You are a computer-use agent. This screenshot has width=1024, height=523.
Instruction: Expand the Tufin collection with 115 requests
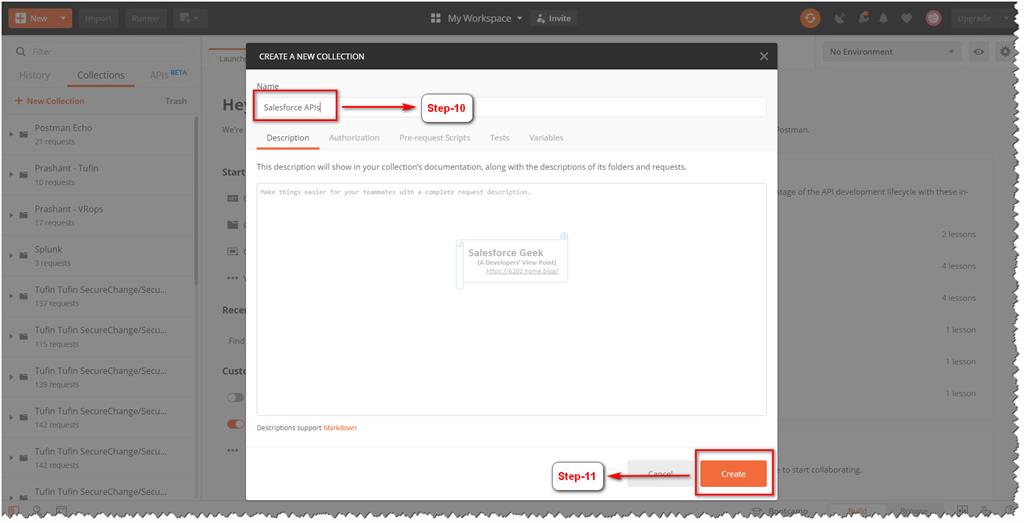[11, 336]
